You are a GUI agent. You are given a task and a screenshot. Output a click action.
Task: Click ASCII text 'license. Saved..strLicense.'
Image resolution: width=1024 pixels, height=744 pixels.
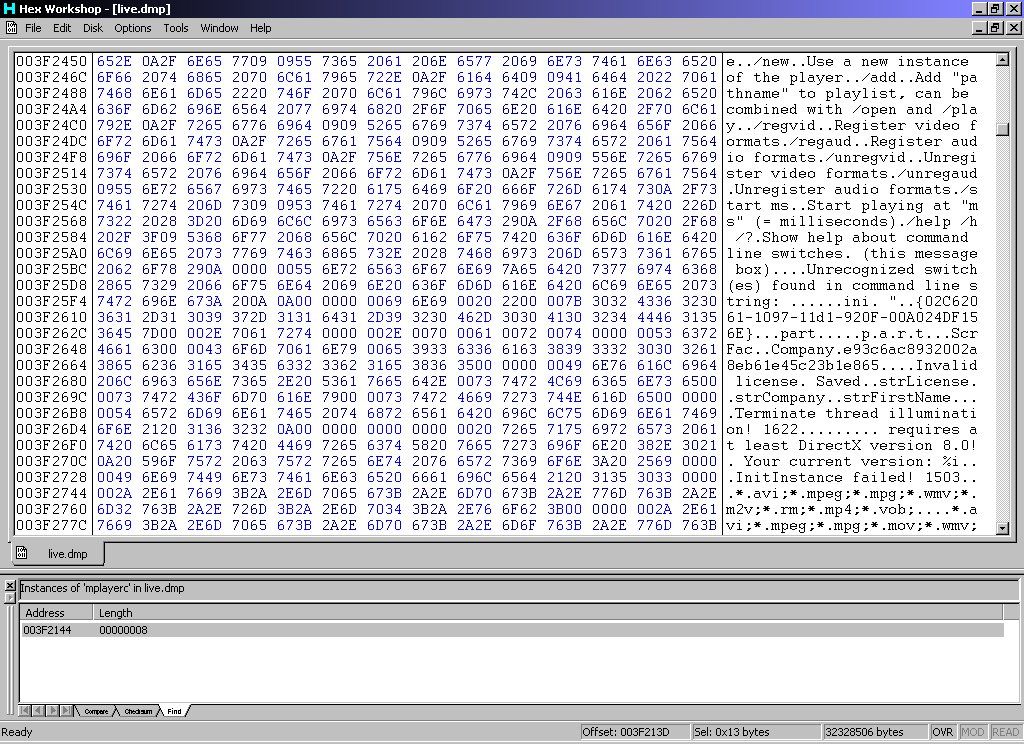pyautogui.click(x=856, y=381)
